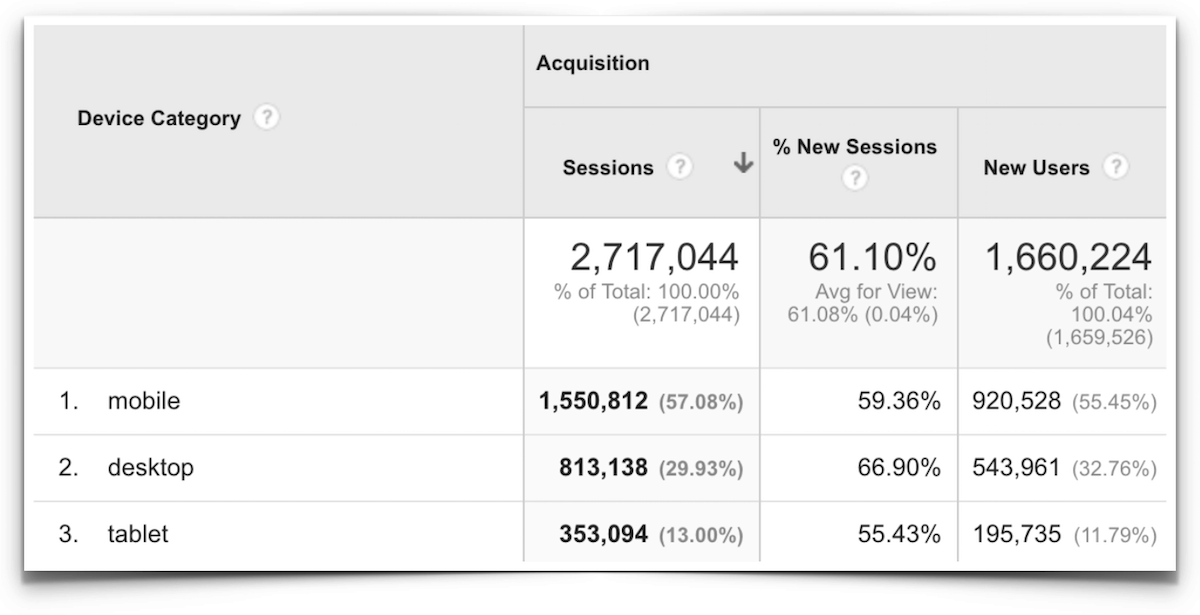Sort table by New Users header
The width and height of the screenshot is (1200, 615).
1036,168
